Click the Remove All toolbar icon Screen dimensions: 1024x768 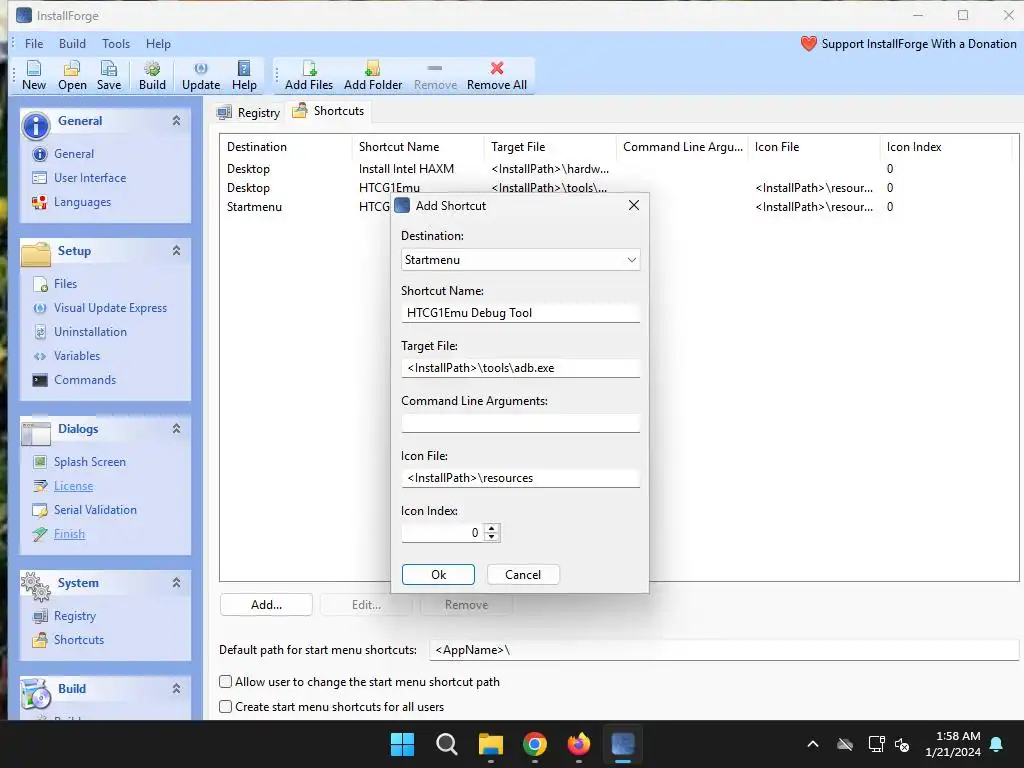point(496,75)
